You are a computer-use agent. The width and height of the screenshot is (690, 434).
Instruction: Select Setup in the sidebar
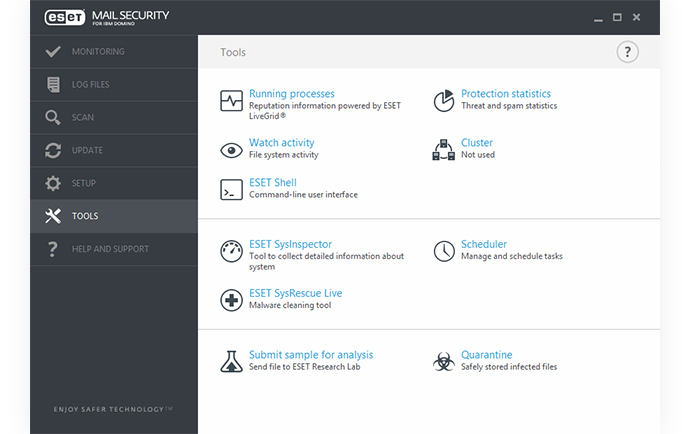point(114,183)
